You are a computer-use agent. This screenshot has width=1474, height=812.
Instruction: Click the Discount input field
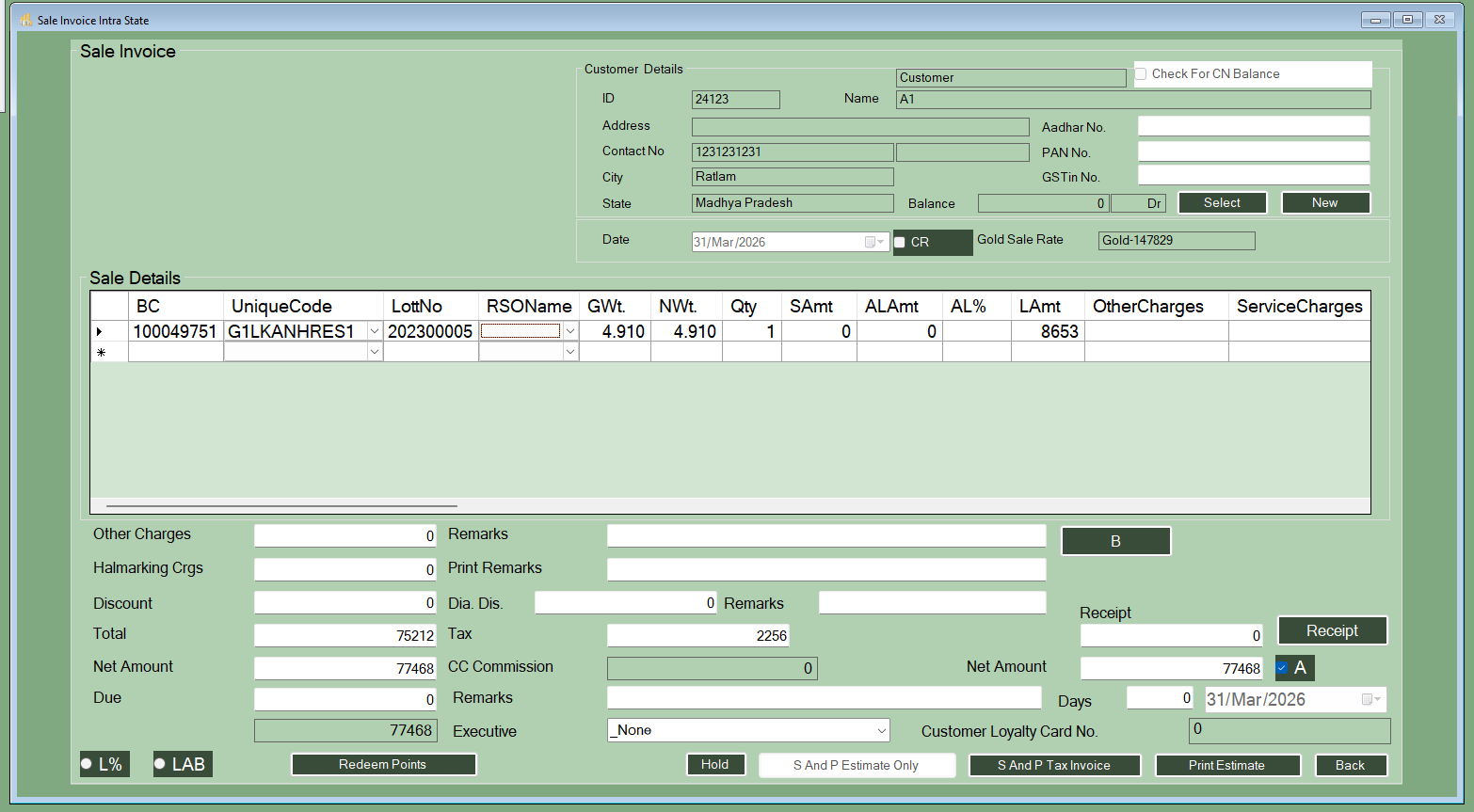pyautogui.click(x=345, y=602)
